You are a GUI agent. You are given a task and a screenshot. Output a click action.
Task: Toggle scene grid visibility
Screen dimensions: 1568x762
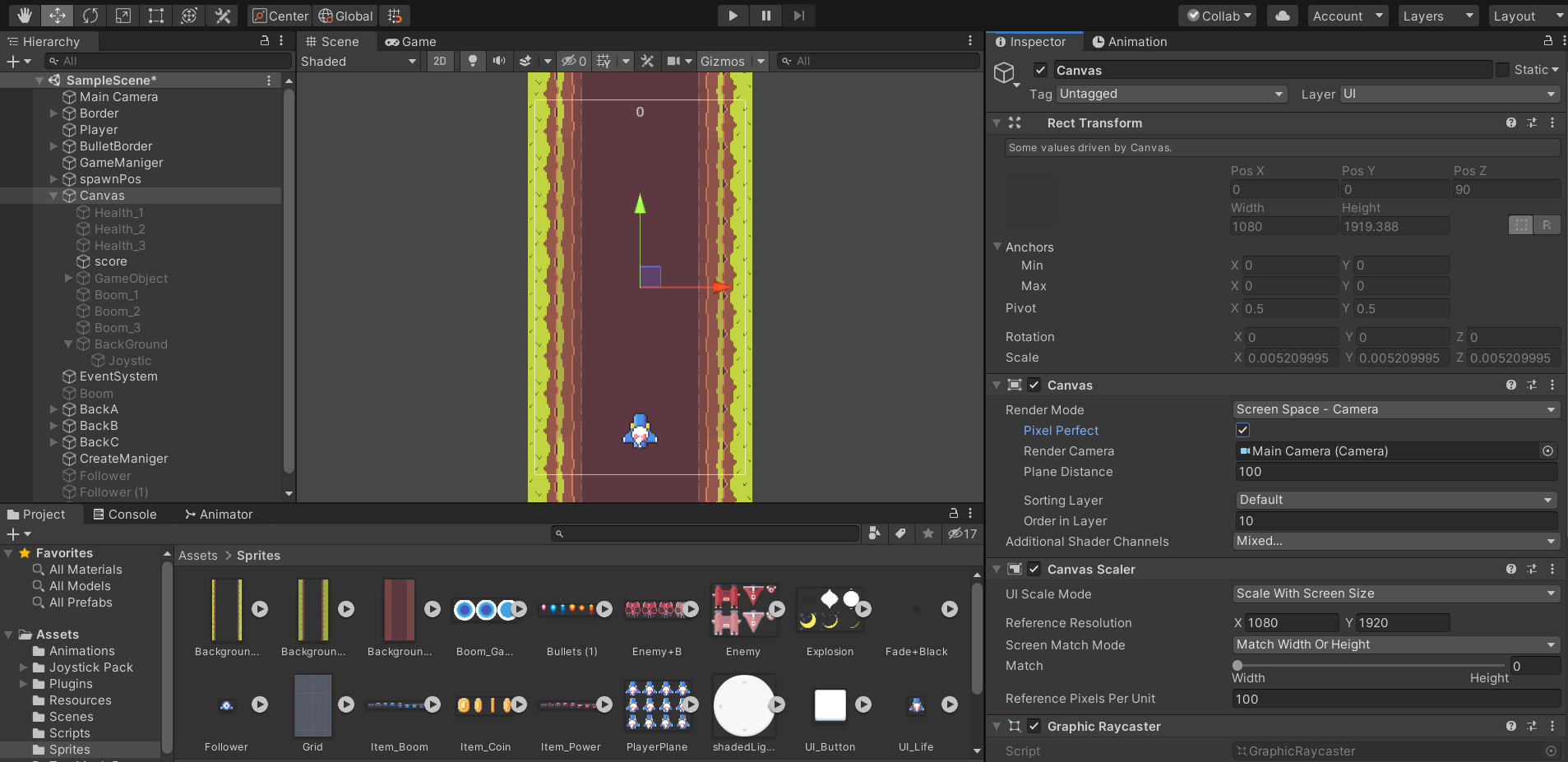(x=604, y=61)
